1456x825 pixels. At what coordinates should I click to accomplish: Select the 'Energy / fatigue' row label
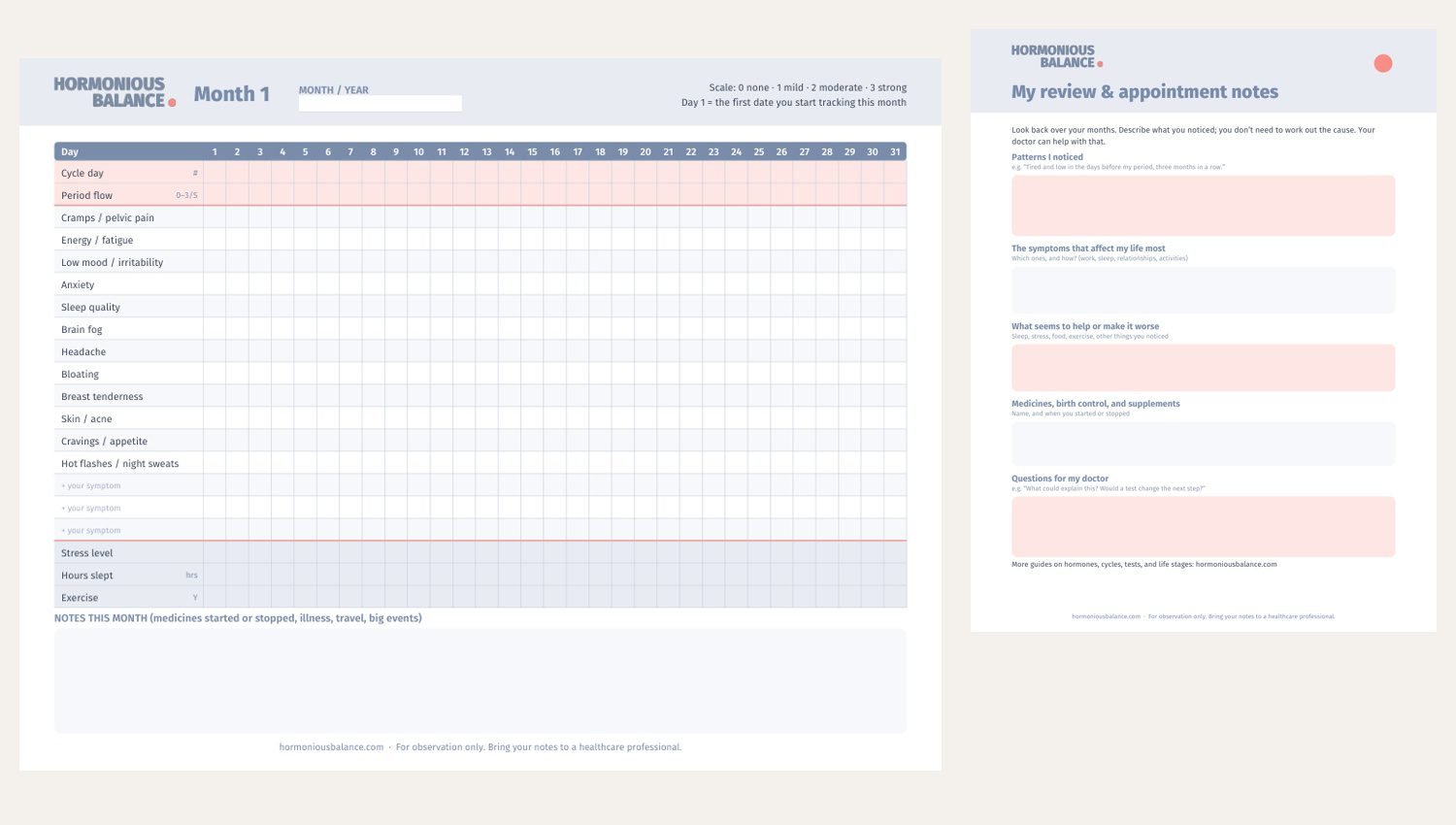(97, 240)
